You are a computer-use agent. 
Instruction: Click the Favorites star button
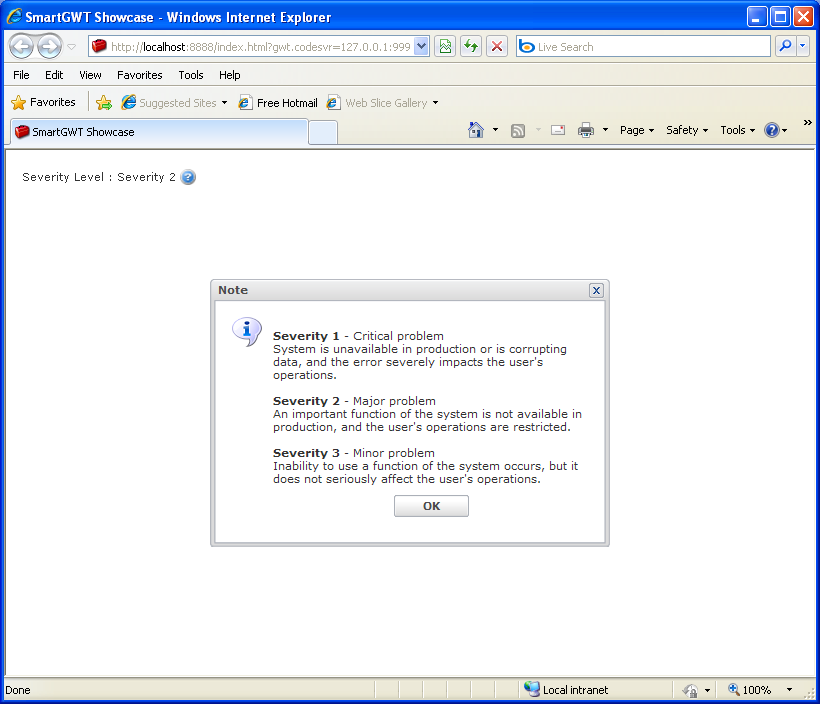pyautogui.click(x=43, y=102)
